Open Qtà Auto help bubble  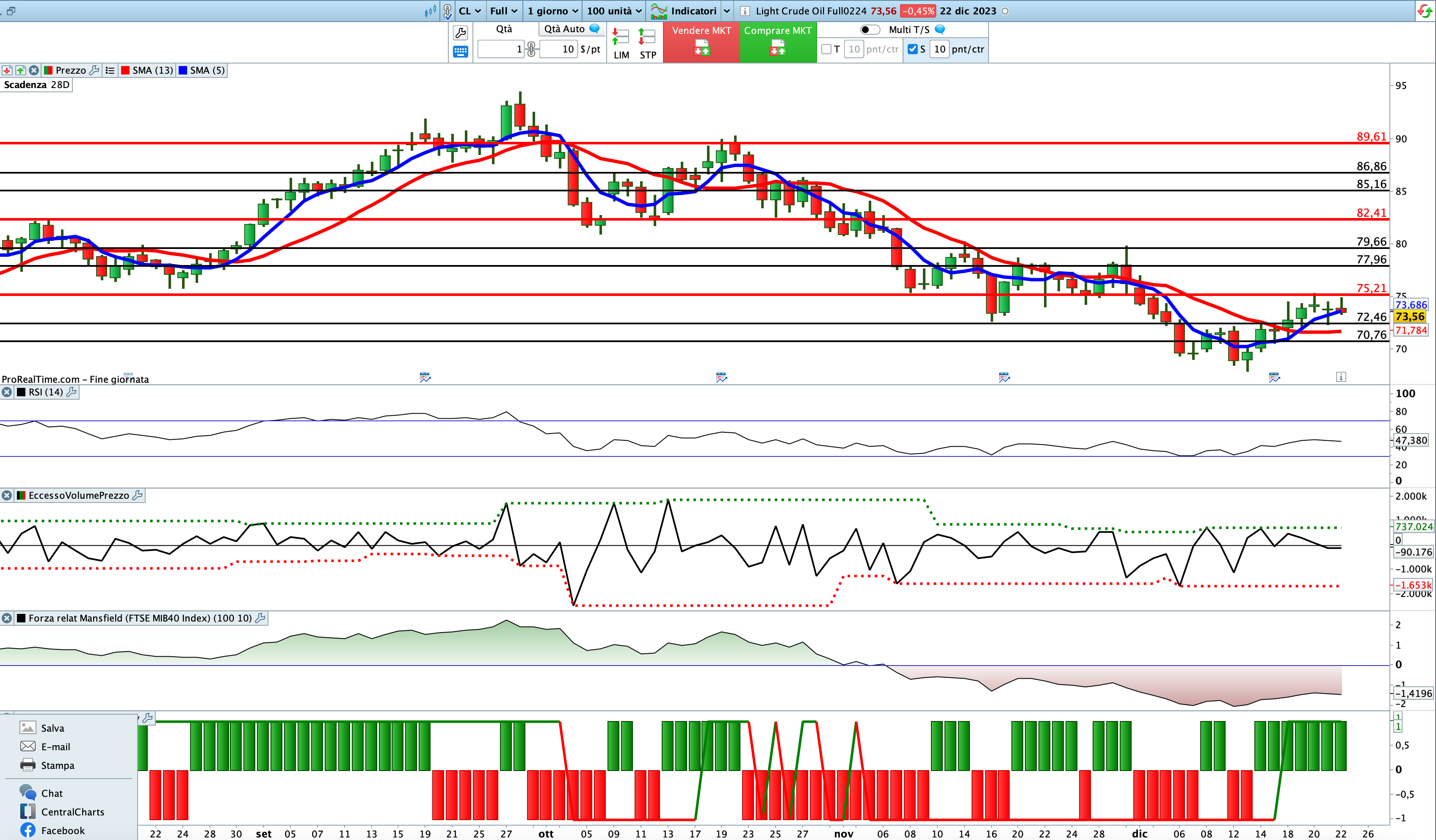coord(594,28)
